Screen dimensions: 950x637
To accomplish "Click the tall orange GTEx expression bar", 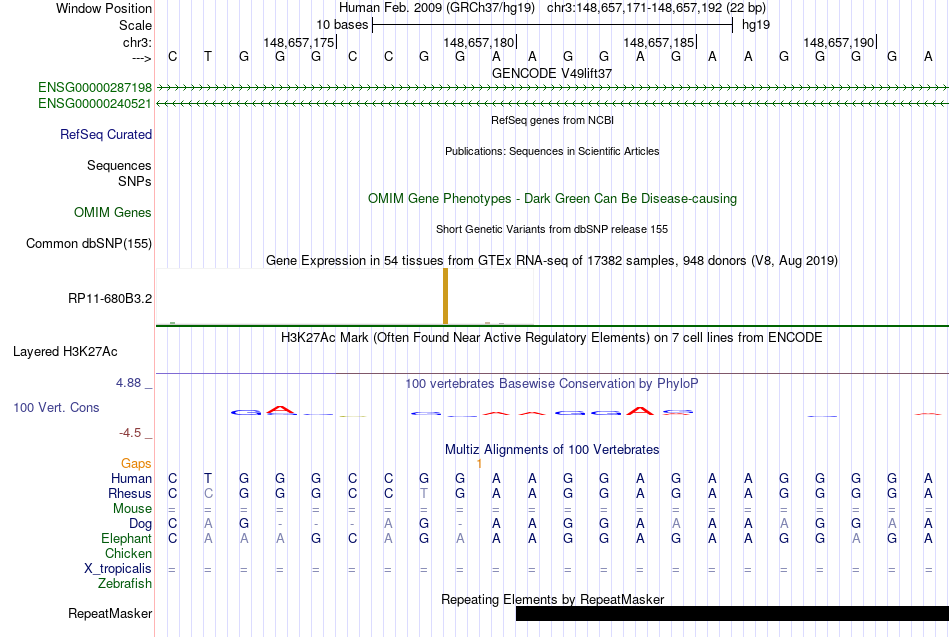I will point(446,296).
